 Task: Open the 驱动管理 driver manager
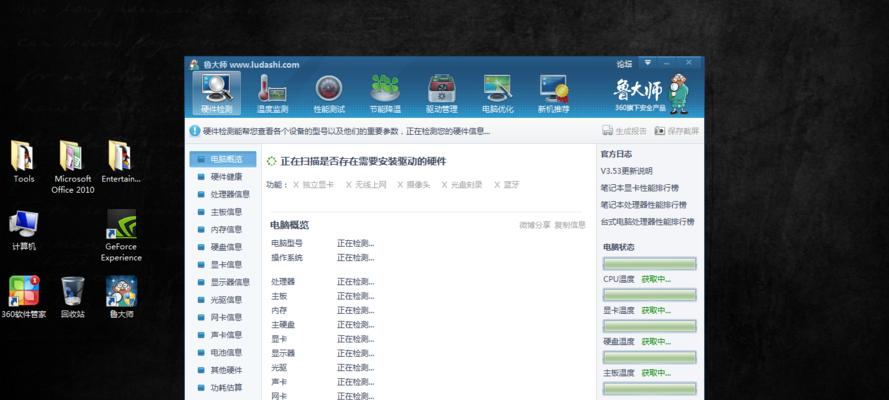441,94
